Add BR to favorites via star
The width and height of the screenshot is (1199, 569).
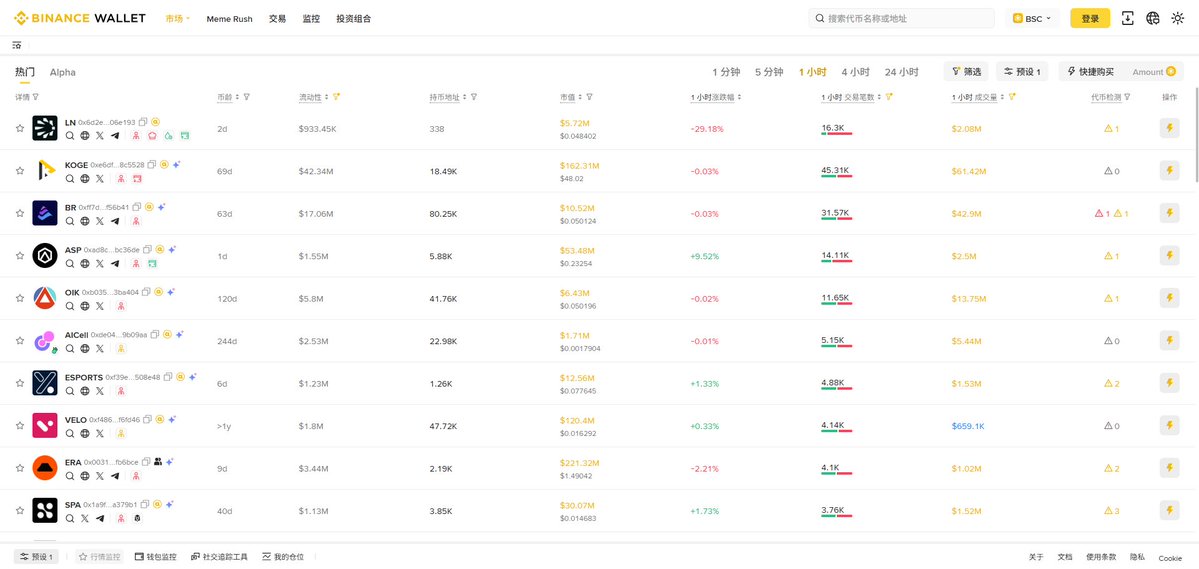click(20, 213)
